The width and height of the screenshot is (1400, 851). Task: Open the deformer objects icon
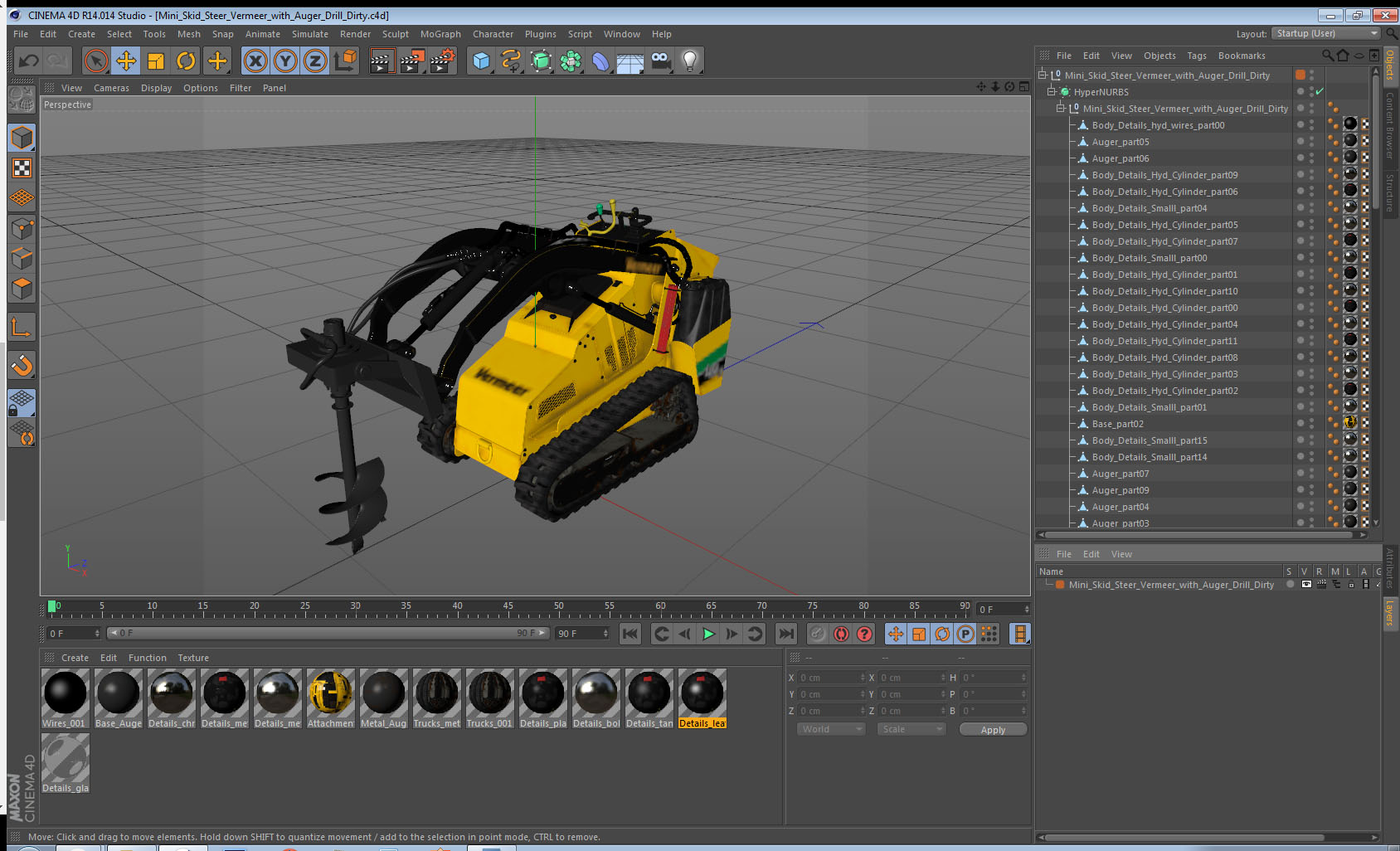[600, 61]
